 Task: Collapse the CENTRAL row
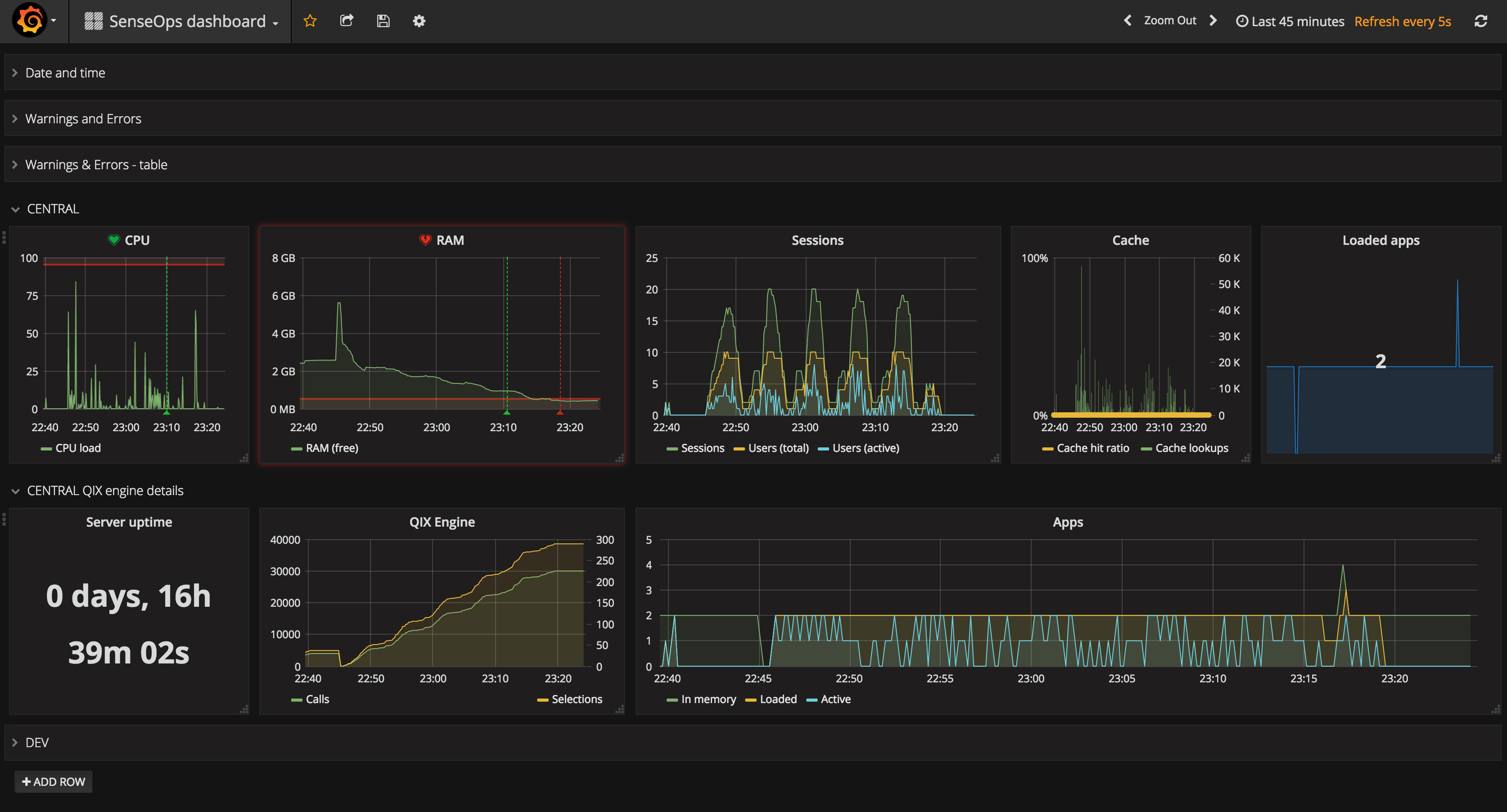click(53, 208)
